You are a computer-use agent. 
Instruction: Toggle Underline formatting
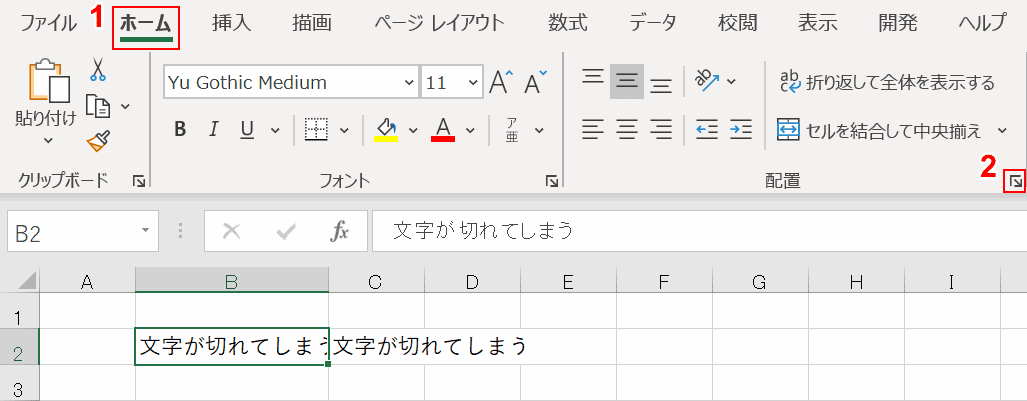247,130
